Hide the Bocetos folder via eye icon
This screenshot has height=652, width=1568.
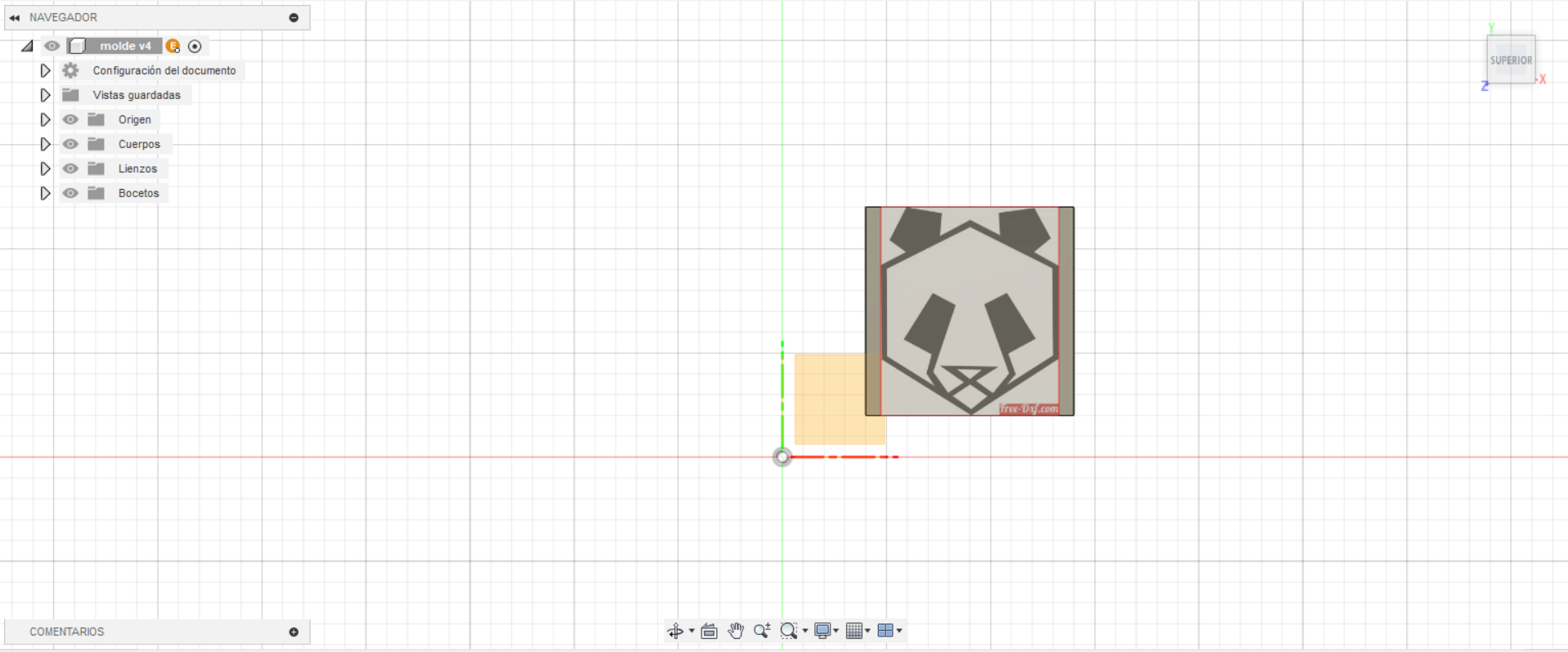point(70,193)
